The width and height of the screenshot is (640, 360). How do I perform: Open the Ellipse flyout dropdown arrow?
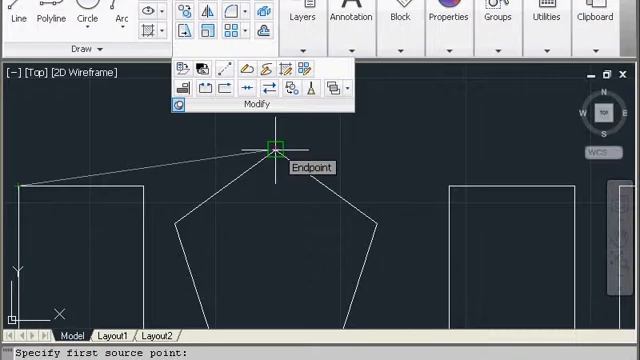[162, 11]
